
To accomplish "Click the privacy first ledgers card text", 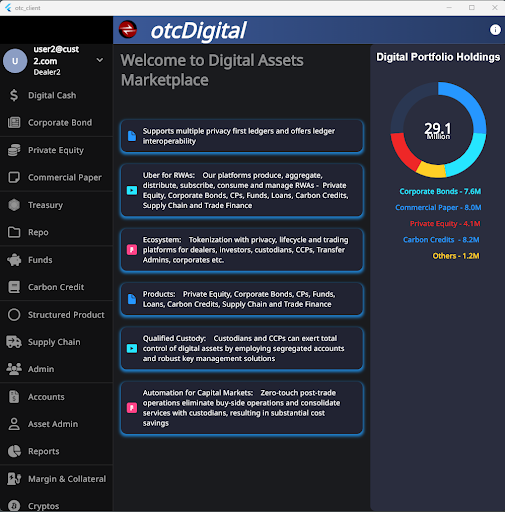I will pos(239,136).
